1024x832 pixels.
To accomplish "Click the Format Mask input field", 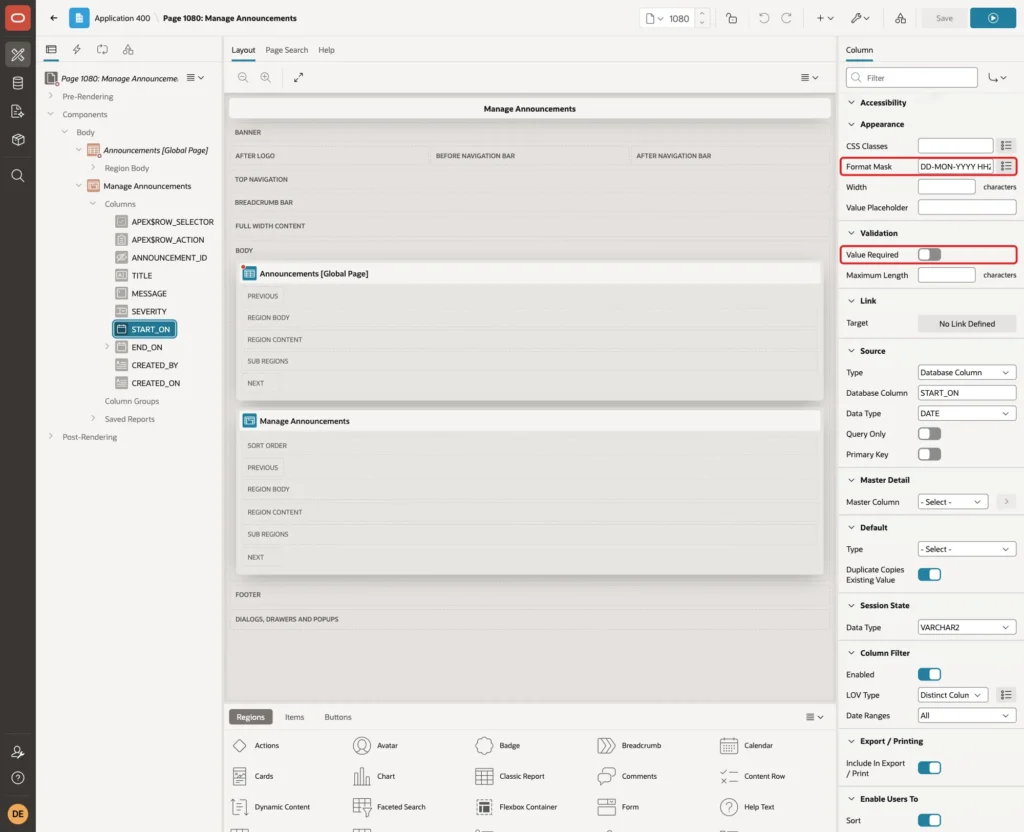I will (x=955, y=167).
